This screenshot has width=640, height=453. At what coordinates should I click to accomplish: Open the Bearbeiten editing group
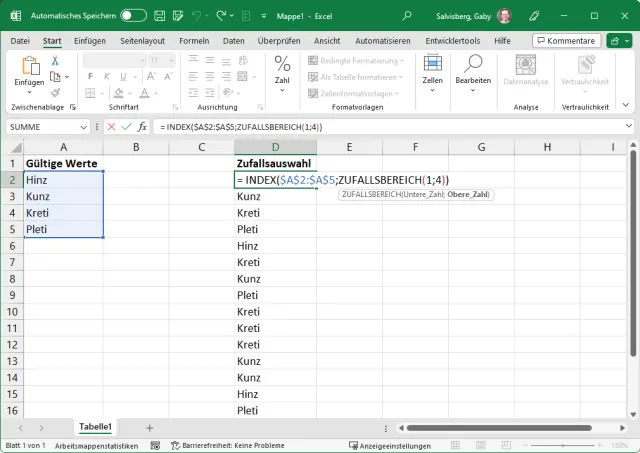tap(473, 71)
